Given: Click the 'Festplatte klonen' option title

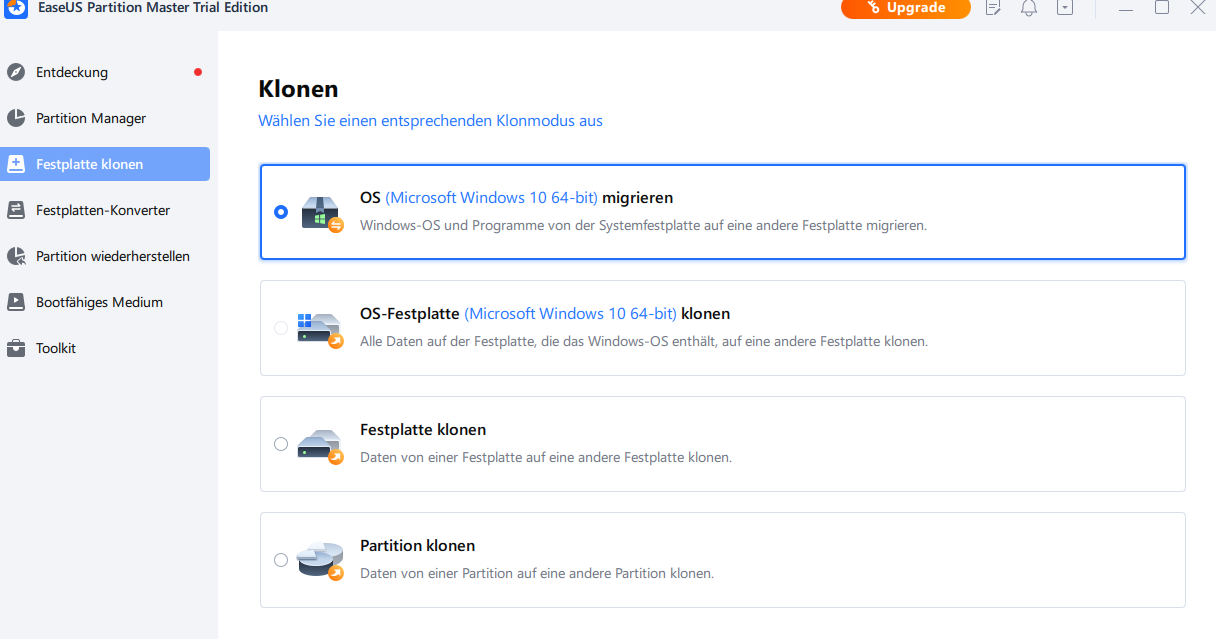Looking at the screenshot, I should coord(423,430).
